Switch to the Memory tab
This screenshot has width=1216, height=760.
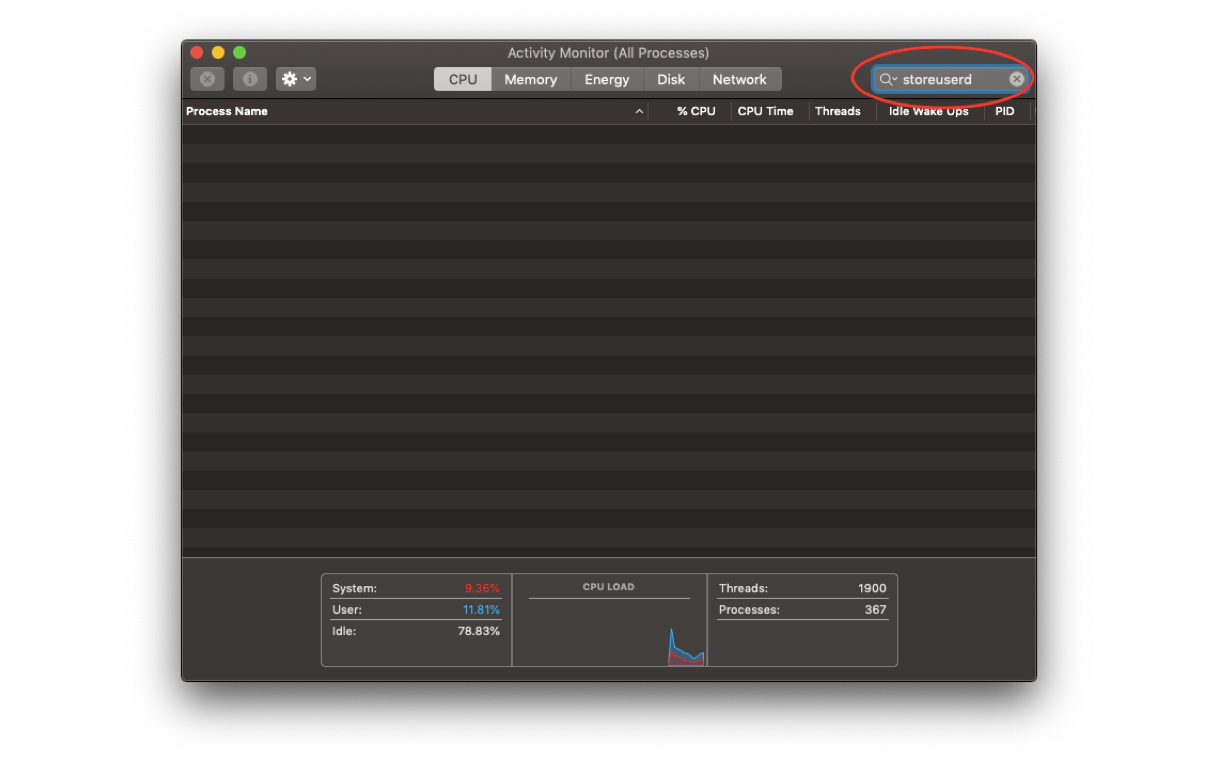(530, 79)
